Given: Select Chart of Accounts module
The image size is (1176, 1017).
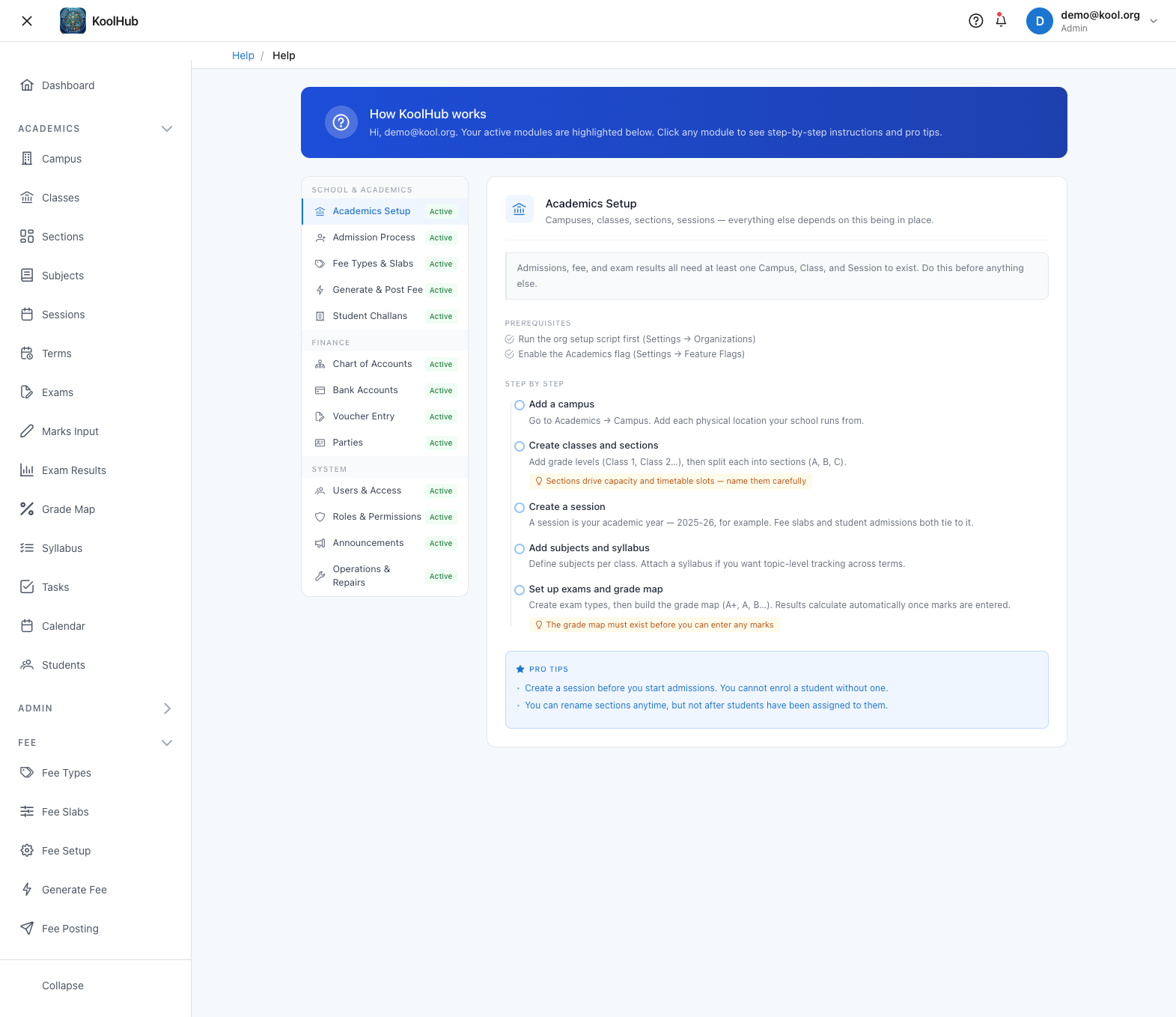Looking at the screenshot, I should click(385, 364).
